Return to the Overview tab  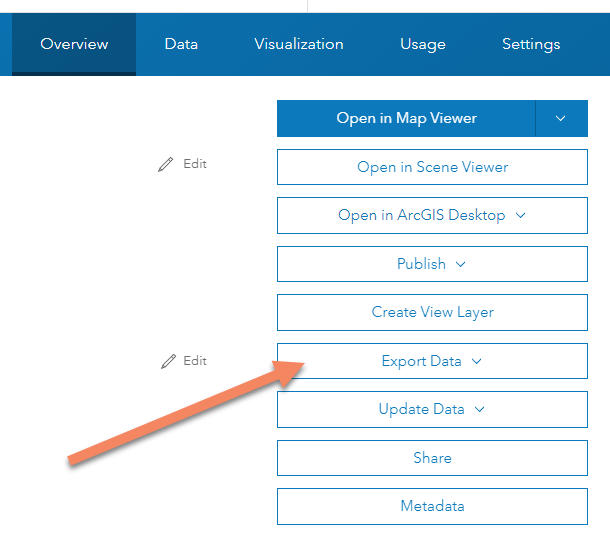point(74,44)
